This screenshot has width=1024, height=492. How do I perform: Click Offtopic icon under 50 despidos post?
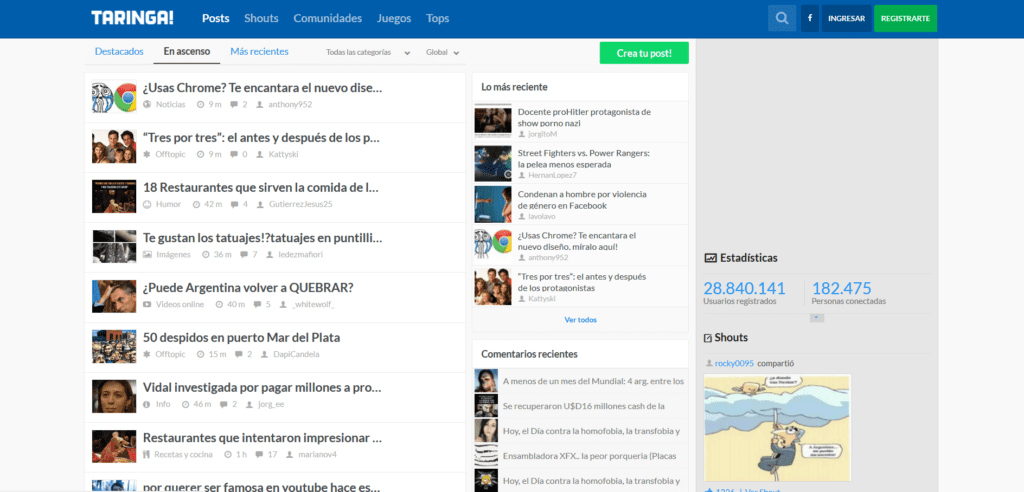click(x=147, y=354)
